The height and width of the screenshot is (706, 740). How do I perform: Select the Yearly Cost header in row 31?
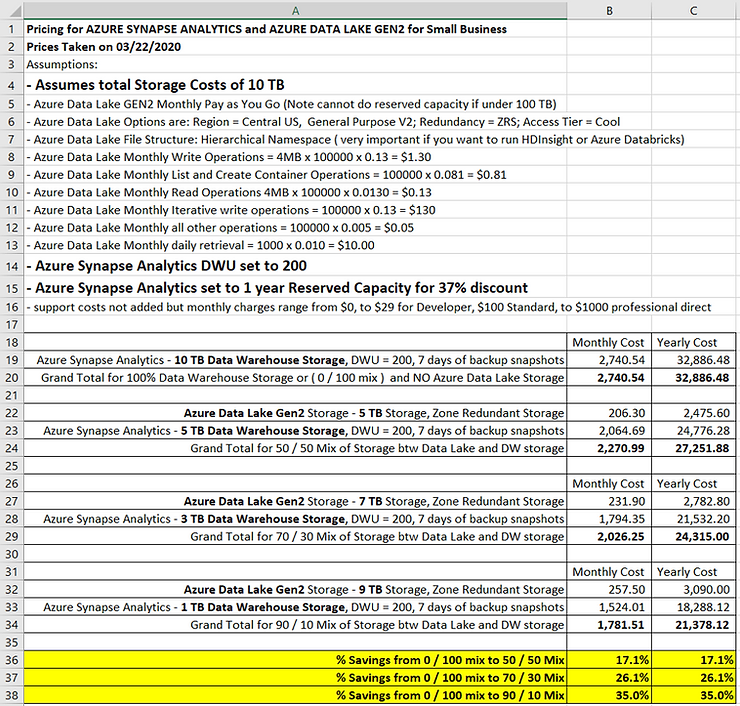tap(693, 572)
